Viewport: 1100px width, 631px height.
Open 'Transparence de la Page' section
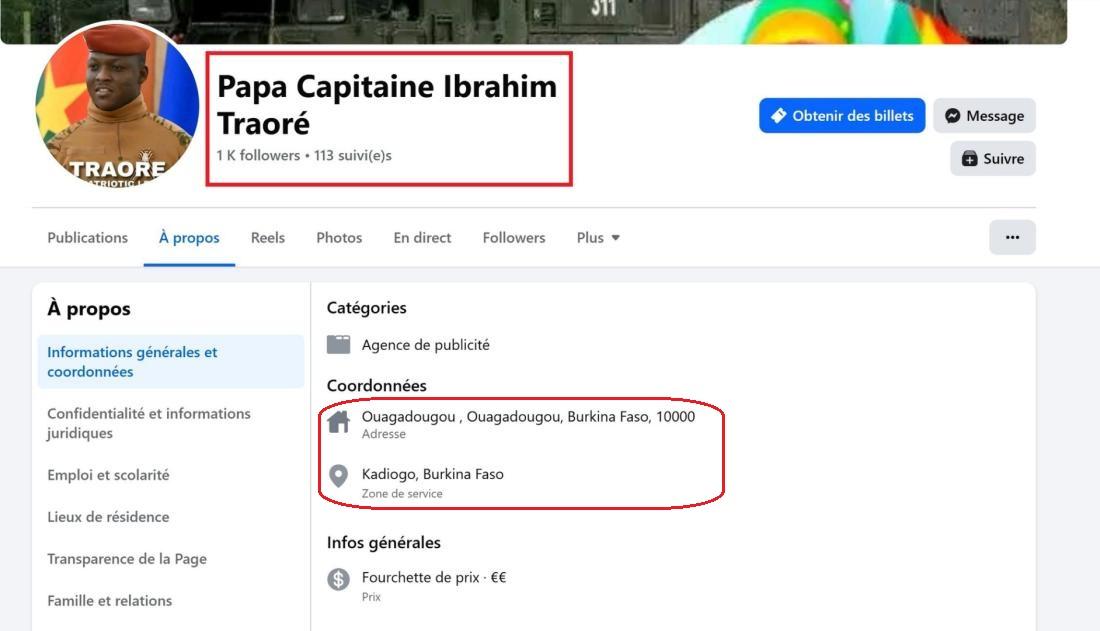pyautogui.click(x=127, y=559)
